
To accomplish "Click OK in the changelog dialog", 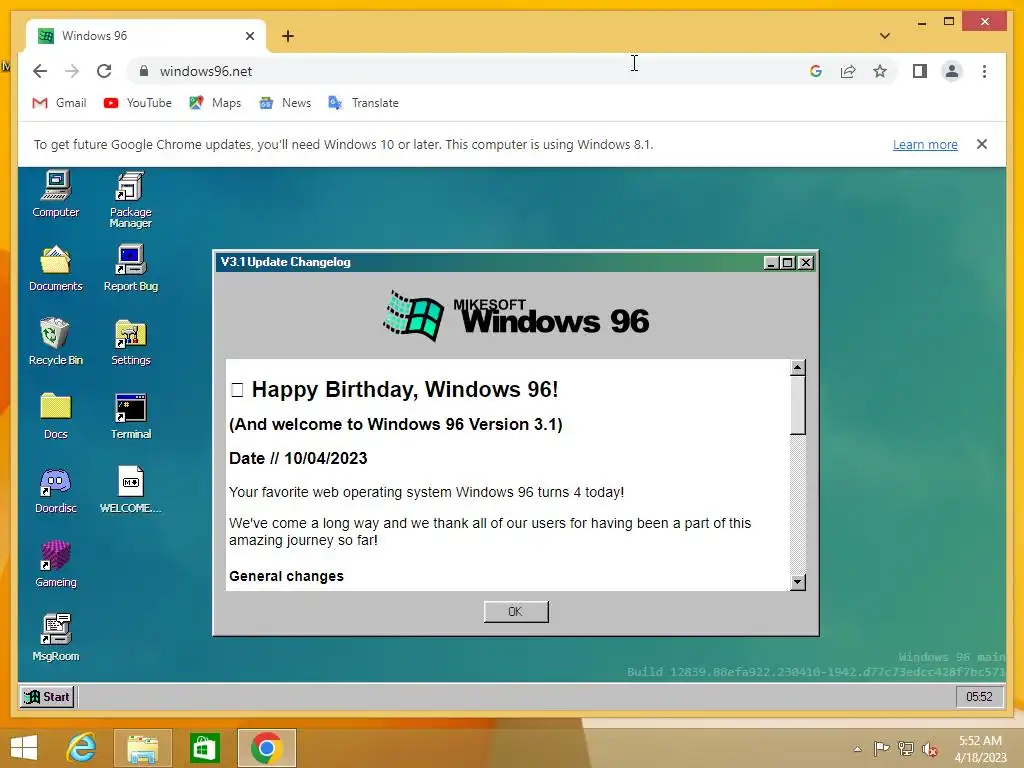I will (516, 612).
